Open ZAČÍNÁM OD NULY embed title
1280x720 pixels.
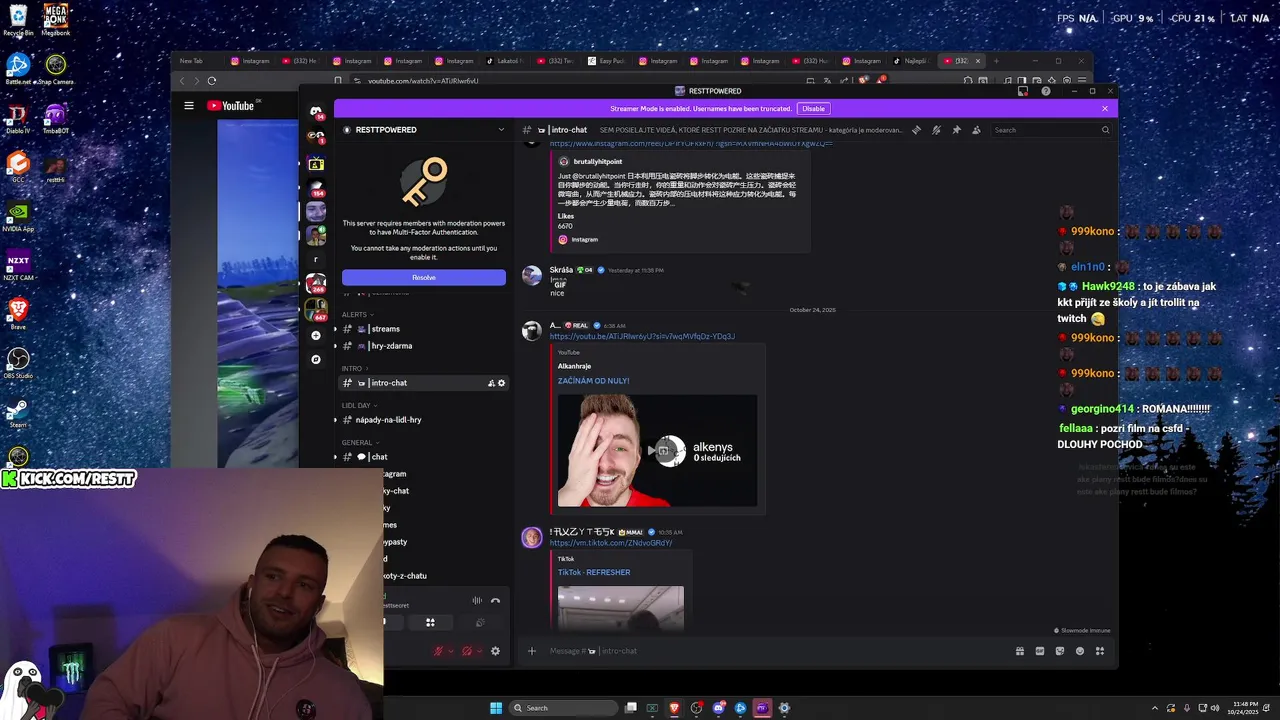point(594,381)
